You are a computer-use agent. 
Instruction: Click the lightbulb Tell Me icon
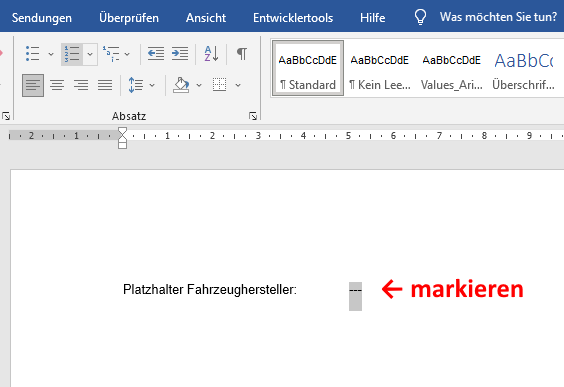pos(420,17)
